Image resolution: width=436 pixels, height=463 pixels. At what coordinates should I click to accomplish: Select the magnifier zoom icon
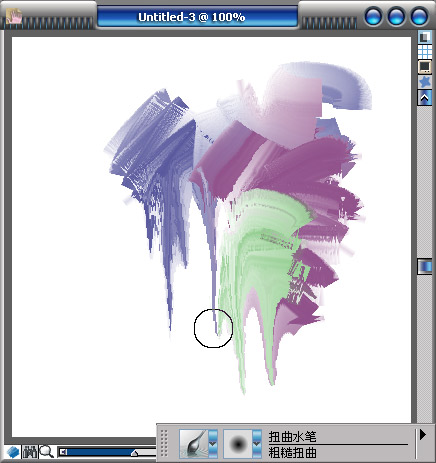(47, 452)
